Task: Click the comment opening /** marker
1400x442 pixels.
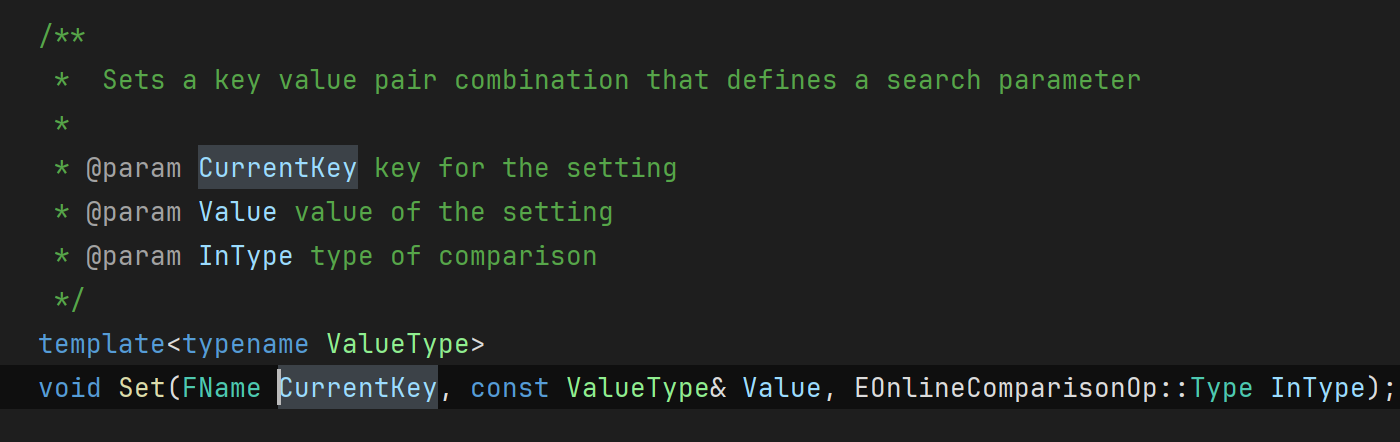Action: [x=62, y=37]
